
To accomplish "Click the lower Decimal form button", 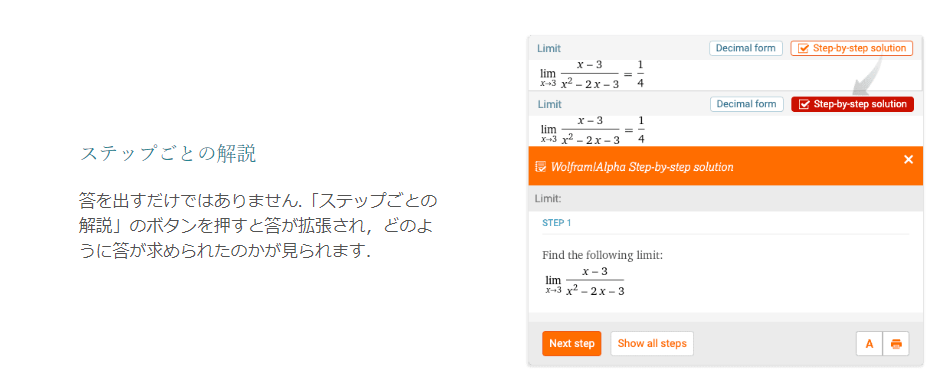I will click(x=746, y=105).
